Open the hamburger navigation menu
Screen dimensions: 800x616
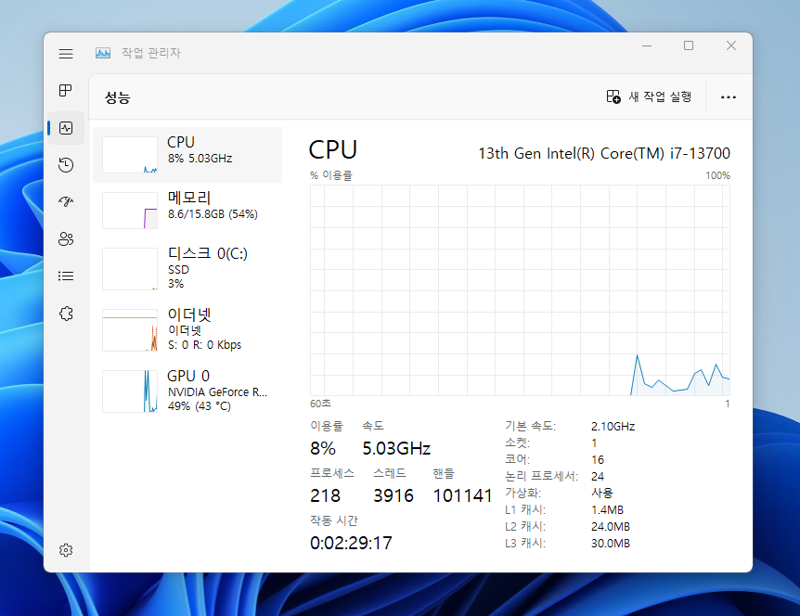(66, 54)
